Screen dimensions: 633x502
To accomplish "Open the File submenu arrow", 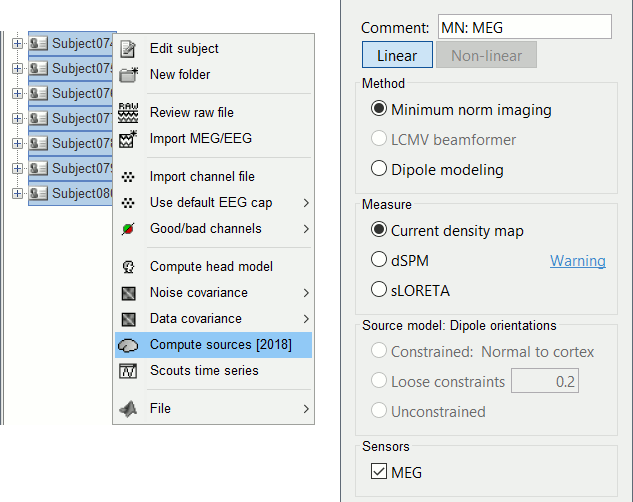I will coord(305,408).
